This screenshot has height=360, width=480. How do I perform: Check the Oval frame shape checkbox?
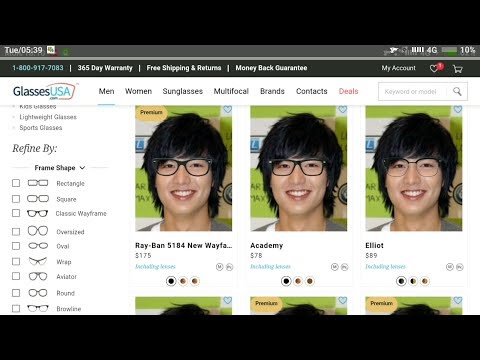(x=16, y=246)
